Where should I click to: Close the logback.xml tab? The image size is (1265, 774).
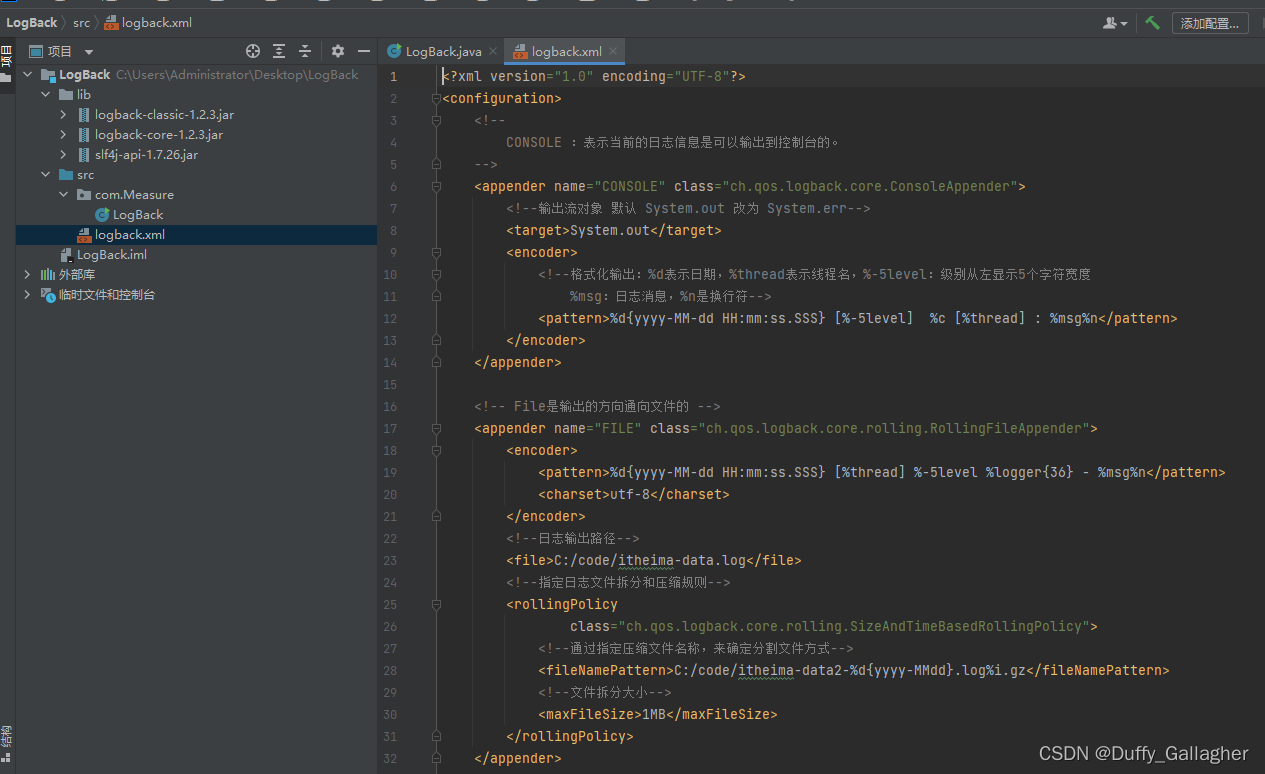click(613, 51)
